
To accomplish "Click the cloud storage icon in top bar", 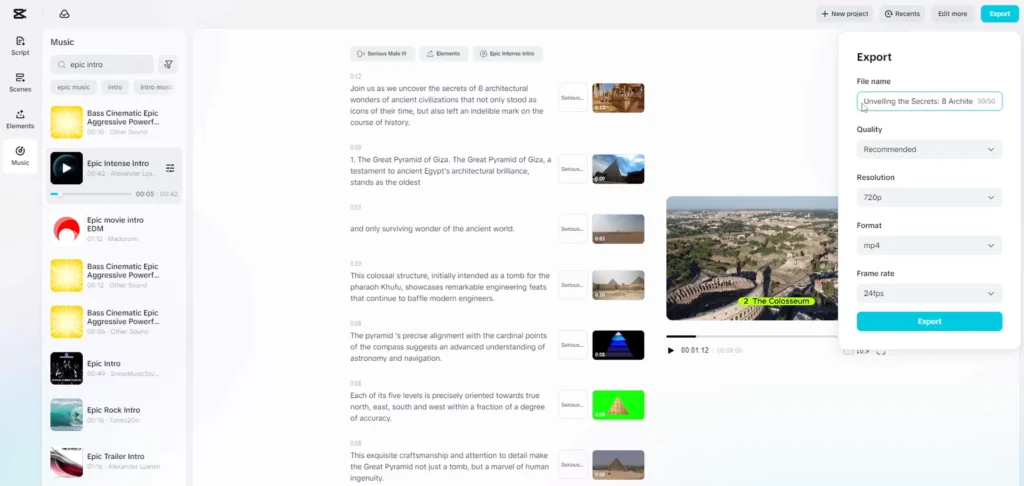I will [64, 14].
